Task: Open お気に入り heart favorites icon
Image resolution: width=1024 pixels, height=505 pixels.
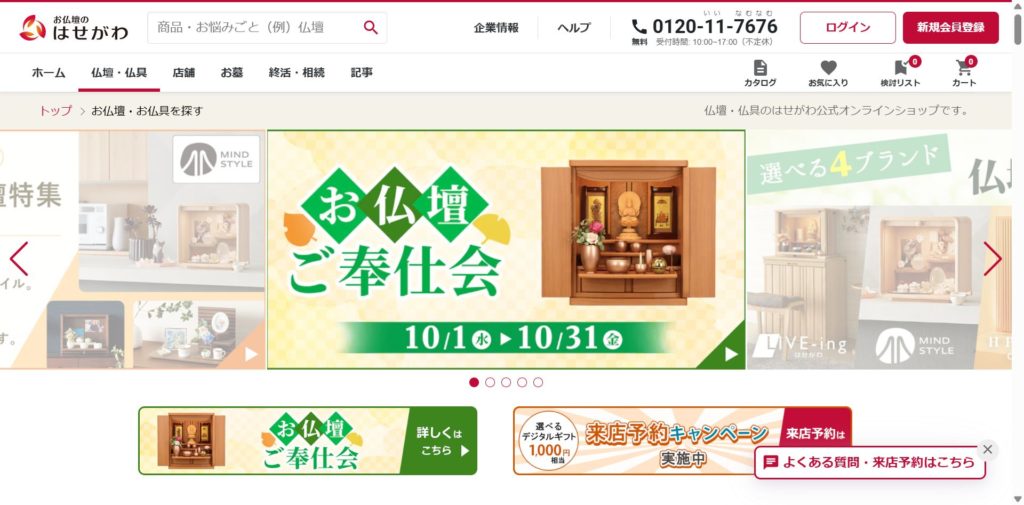Action: click(x=828, y=73)
